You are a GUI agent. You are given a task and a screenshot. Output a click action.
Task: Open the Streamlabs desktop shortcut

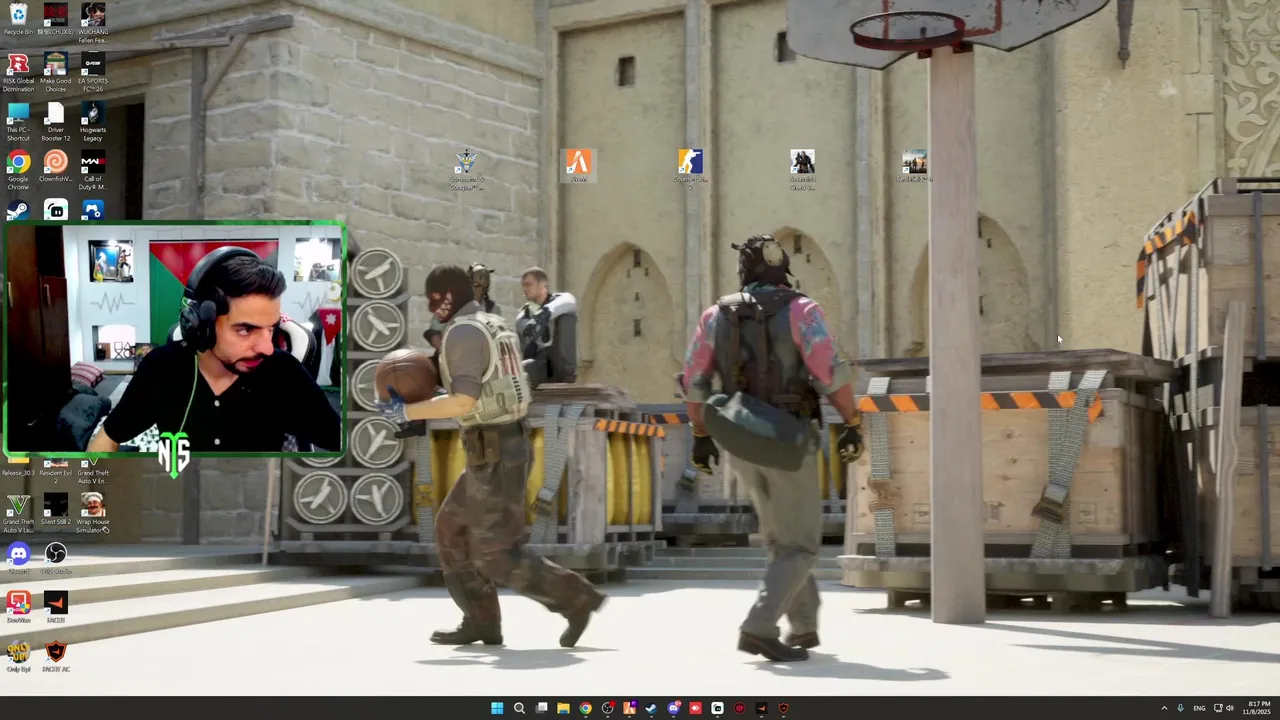[x=56, y=210]
